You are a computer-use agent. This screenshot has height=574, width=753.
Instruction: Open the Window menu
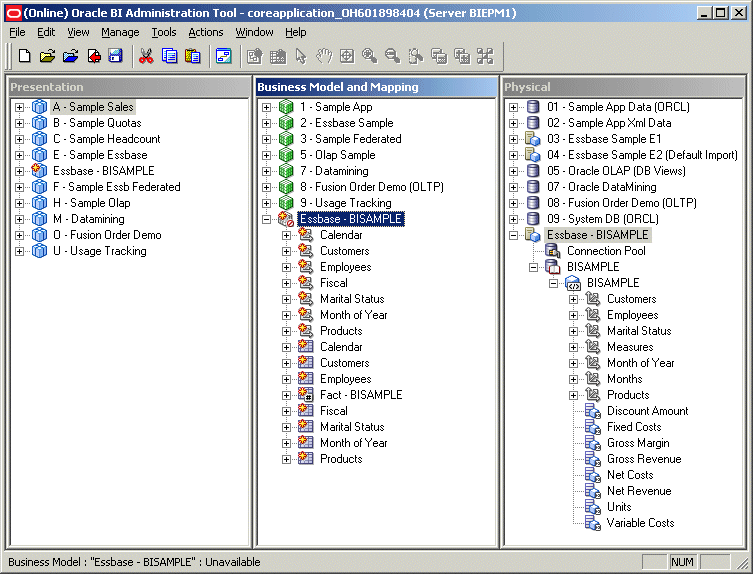click(254, 32)
